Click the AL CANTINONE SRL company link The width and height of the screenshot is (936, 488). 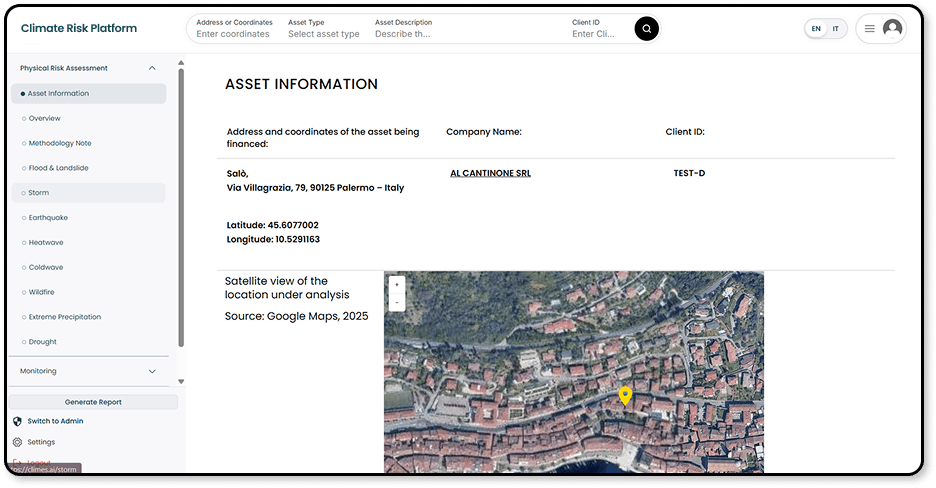[490, 173]
